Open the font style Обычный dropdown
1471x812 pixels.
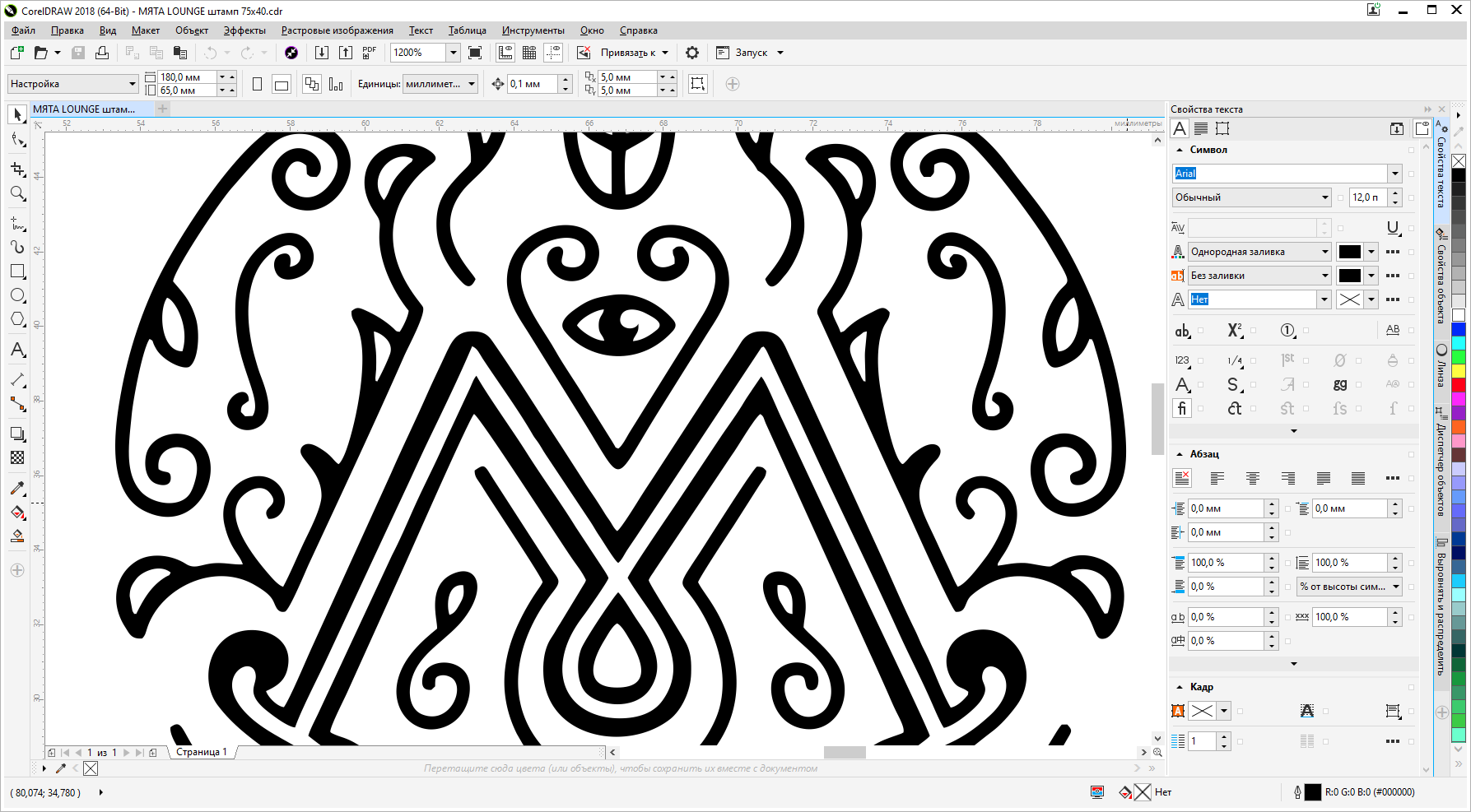point(1324,197)
